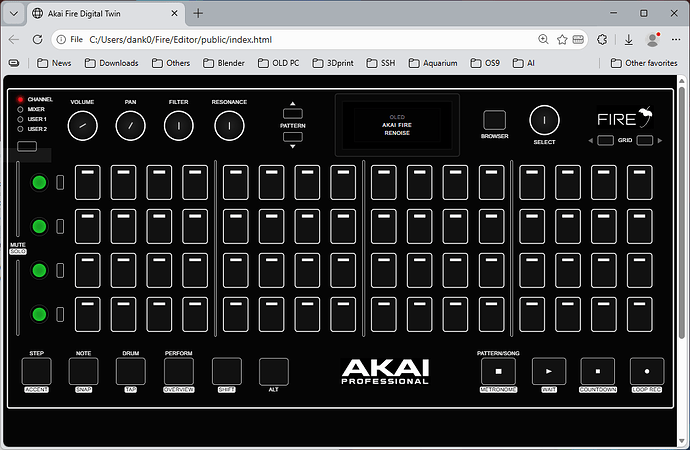
Task: Click the first pad in the top row
Action: [x=88, y=183]
